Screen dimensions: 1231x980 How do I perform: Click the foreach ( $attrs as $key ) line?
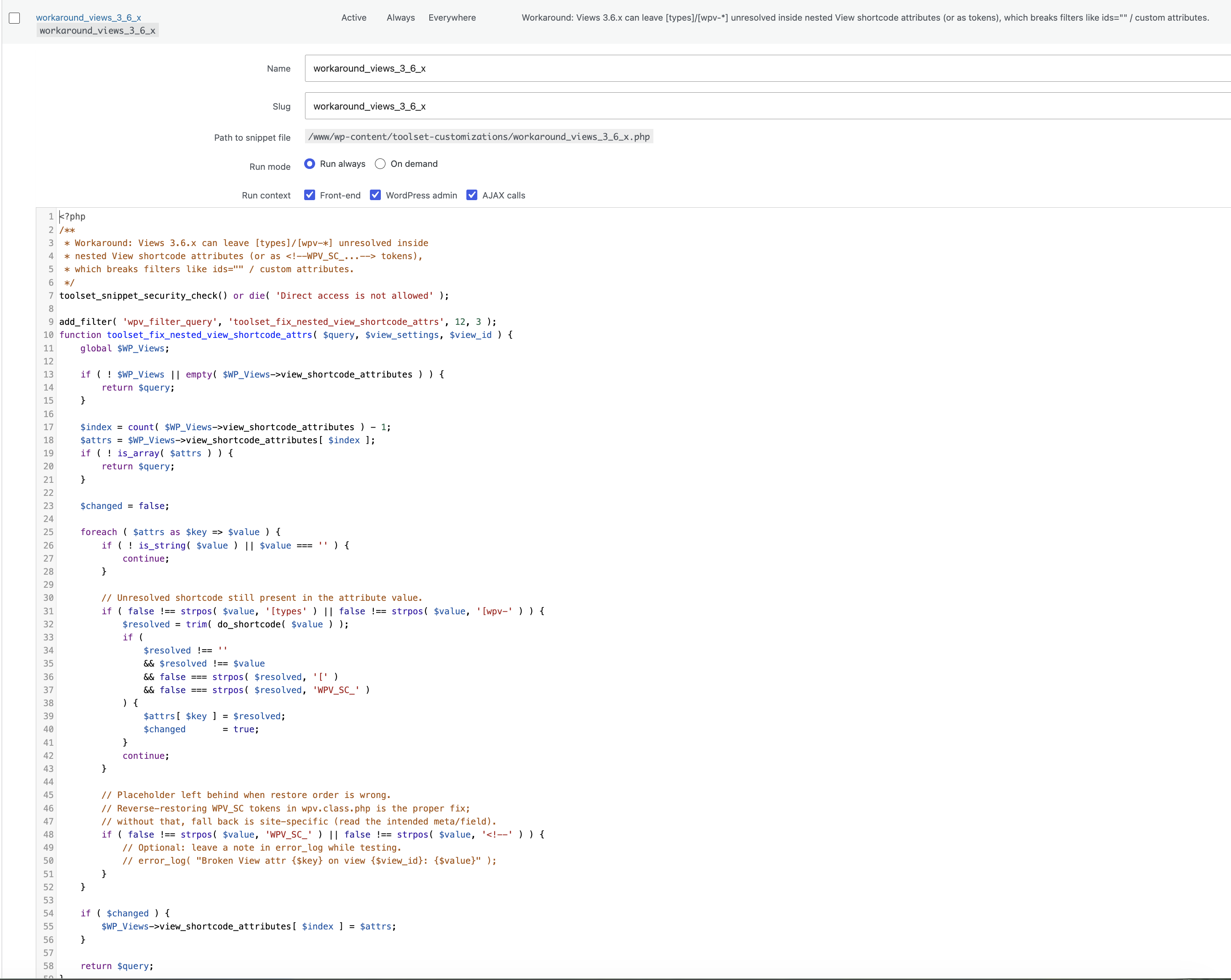(180, 532)
